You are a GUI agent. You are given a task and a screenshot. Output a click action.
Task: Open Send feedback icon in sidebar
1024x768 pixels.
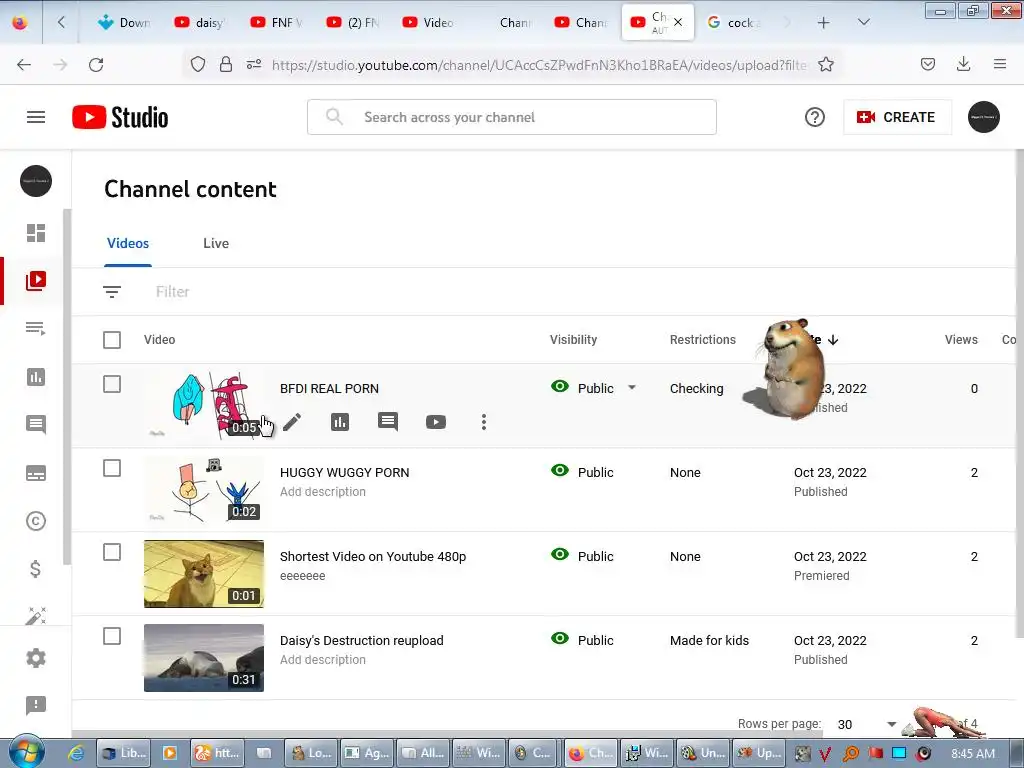point(36,705)
